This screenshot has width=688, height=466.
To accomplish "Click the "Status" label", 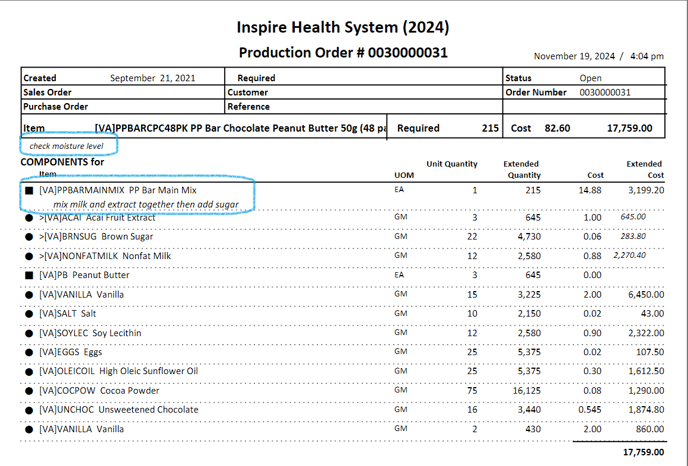I will (518, 78).
